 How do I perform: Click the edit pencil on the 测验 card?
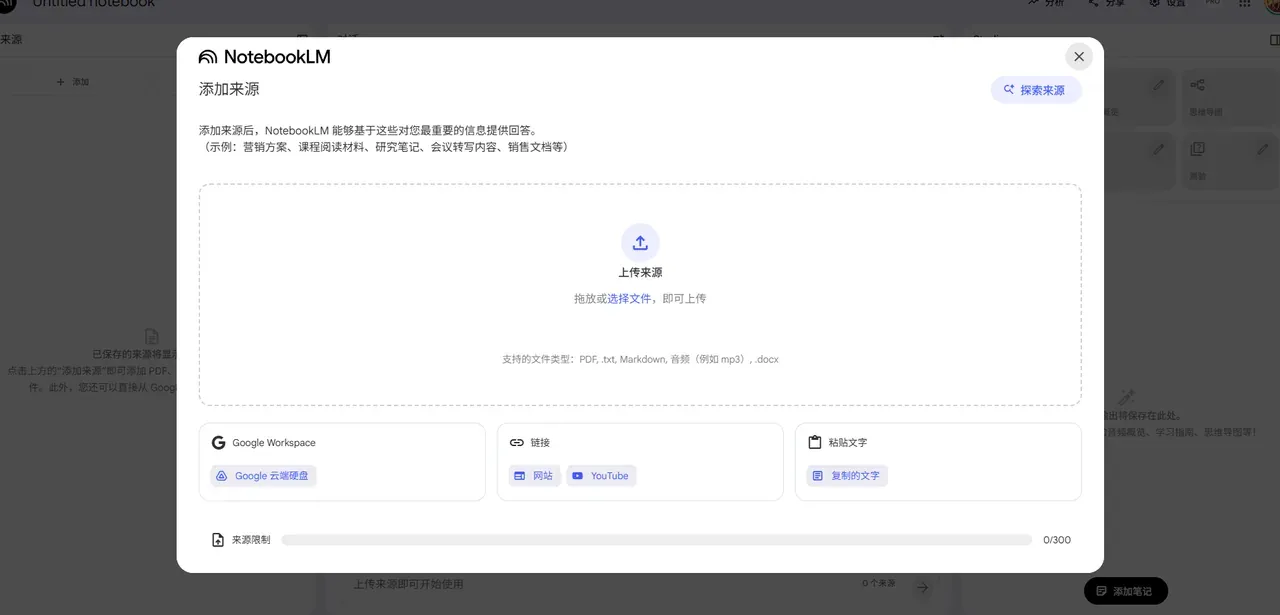pyautogui.click(x=1262, y=150)
